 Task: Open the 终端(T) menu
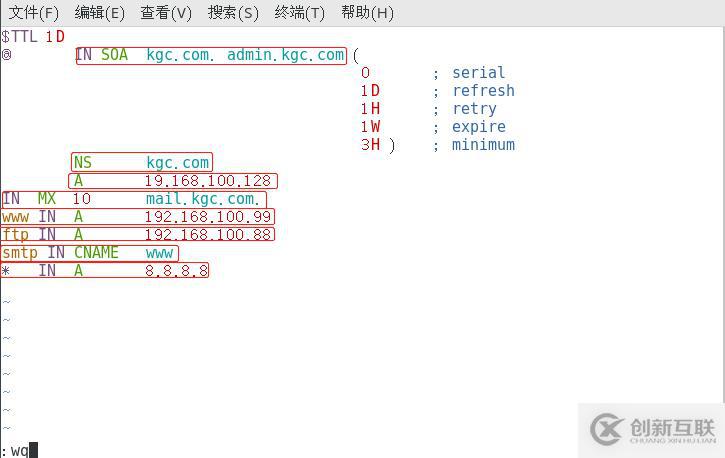[300, 13]
